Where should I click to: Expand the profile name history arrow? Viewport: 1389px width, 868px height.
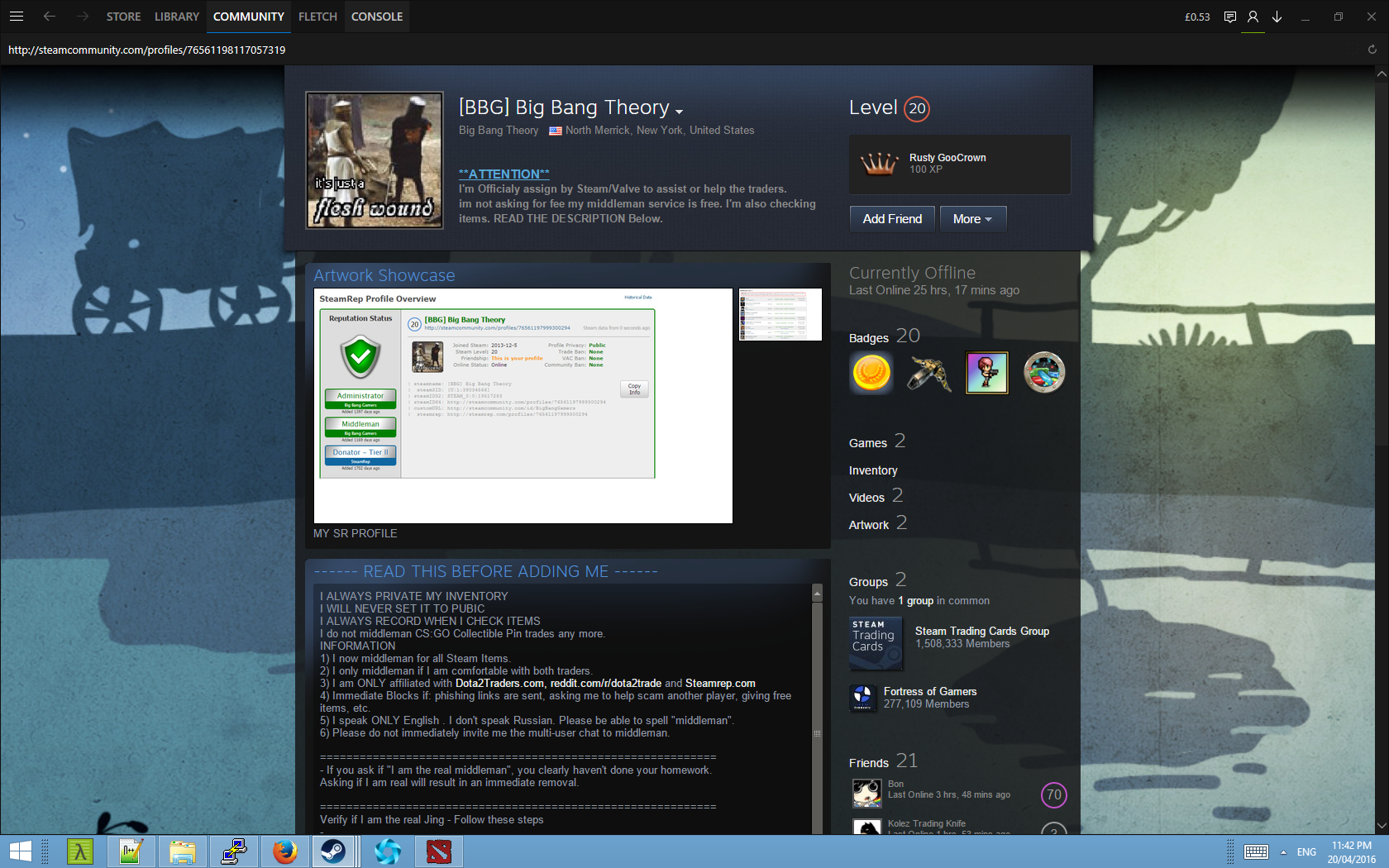tap(679, 112)
